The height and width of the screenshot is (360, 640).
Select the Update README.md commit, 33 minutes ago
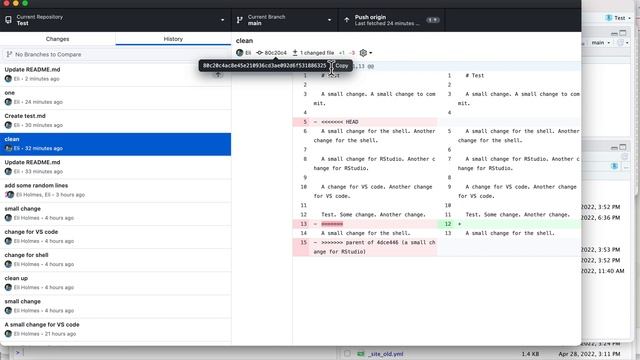[x=116, y=167]
